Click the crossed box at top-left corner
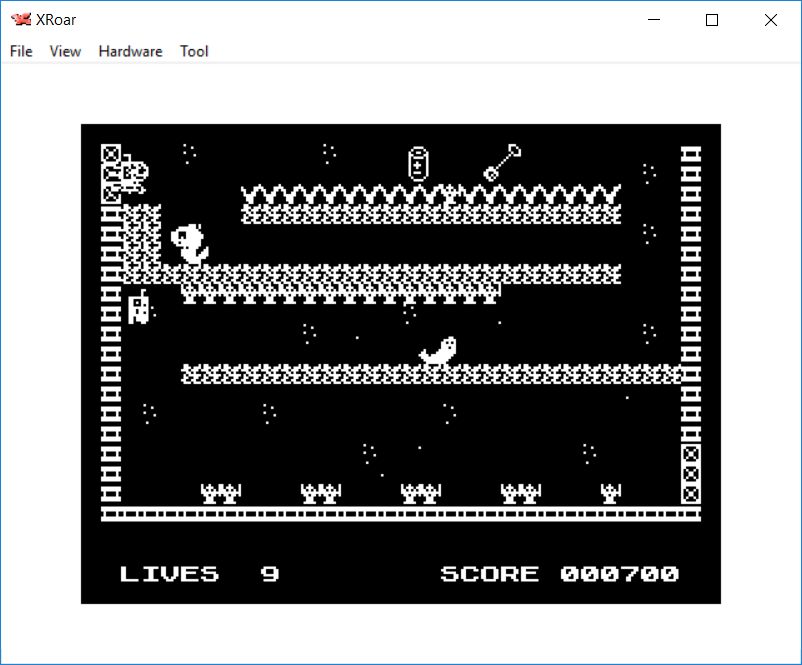802x665 pixels. pyautogui.click(x=111, y=154)
